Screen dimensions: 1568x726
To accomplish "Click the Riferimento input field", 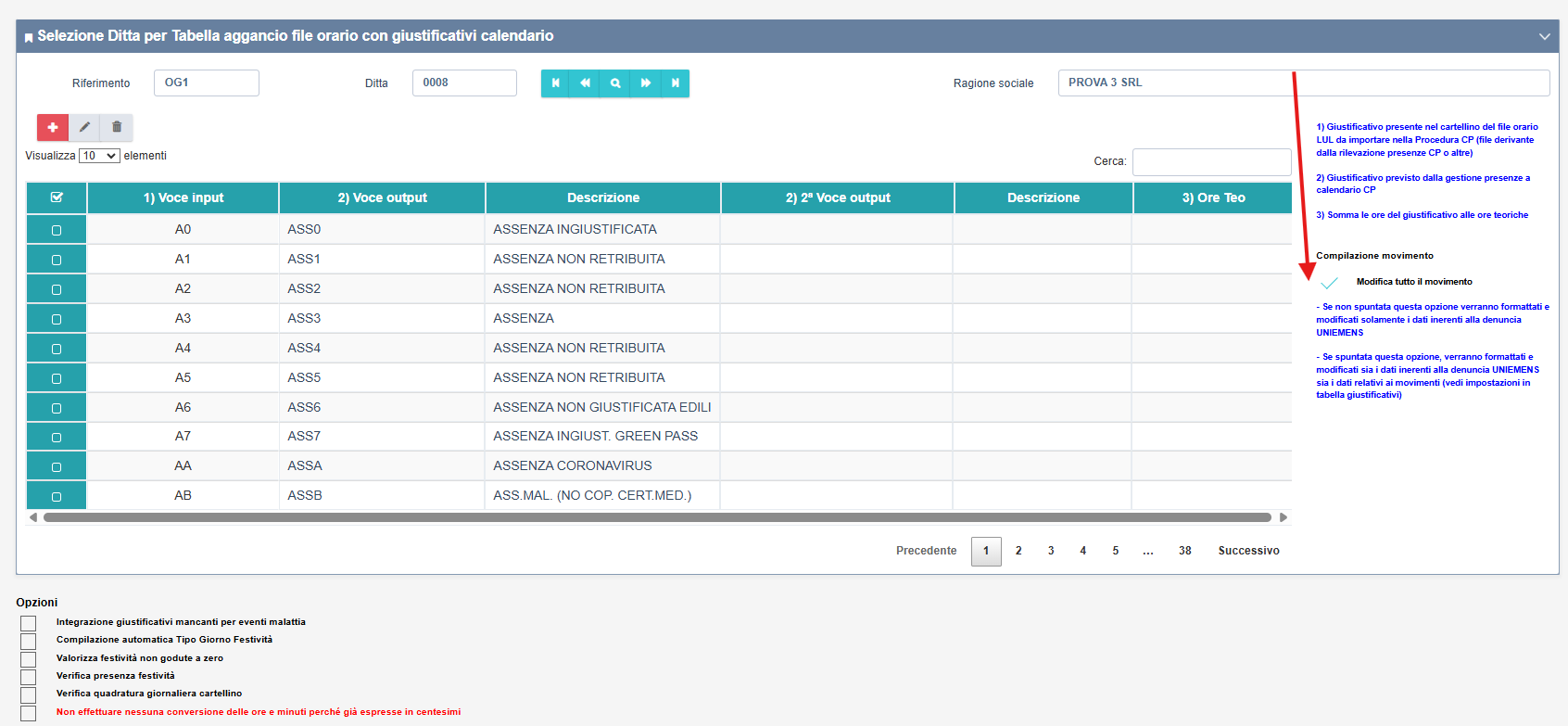I will (x=207, y=83).
